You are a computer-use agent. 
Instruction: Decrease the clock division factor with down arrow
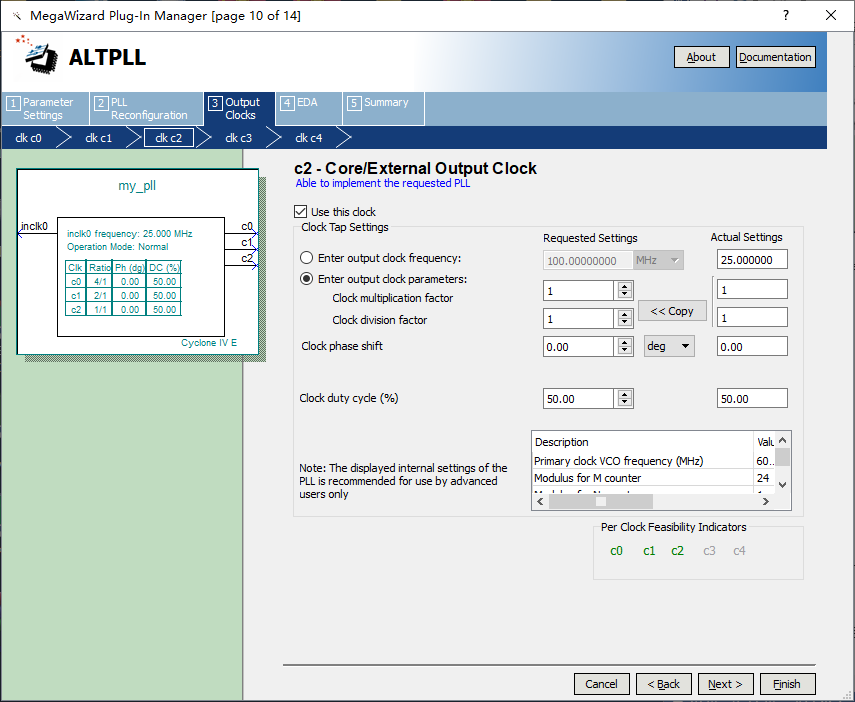(x=625, y=323)
